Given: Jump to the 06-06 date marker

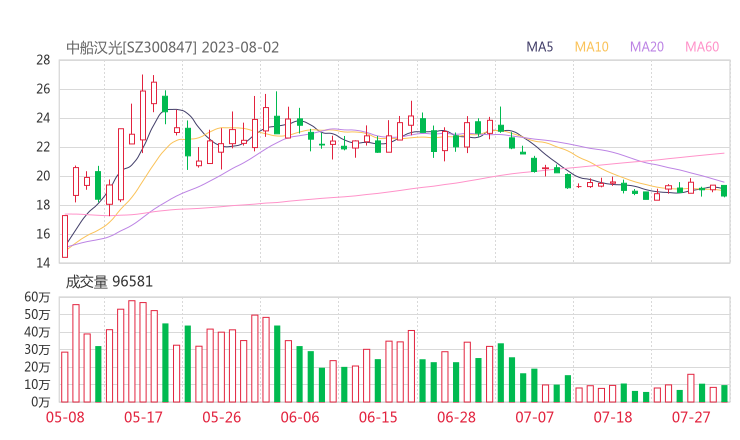Looking at the screenshot, I should click(x=300, y=417).
